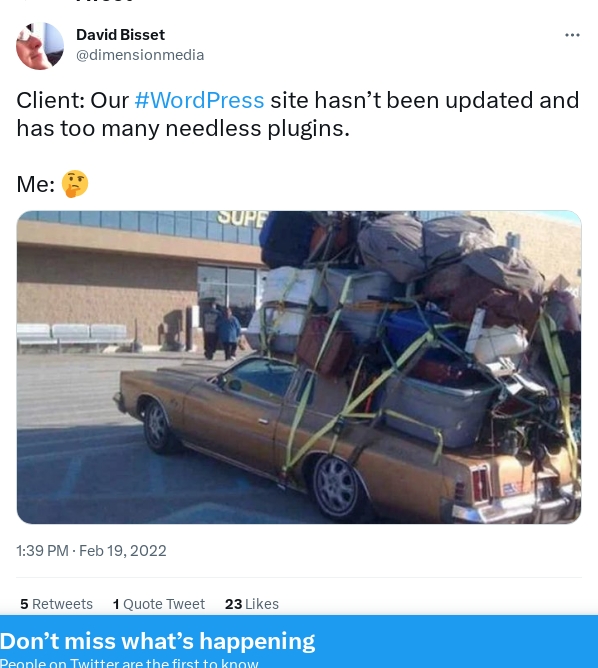This screenshot has width=598, height=668.
Task: Click the car's rear wheel in the photo
Action: click(x=336, y=486)
